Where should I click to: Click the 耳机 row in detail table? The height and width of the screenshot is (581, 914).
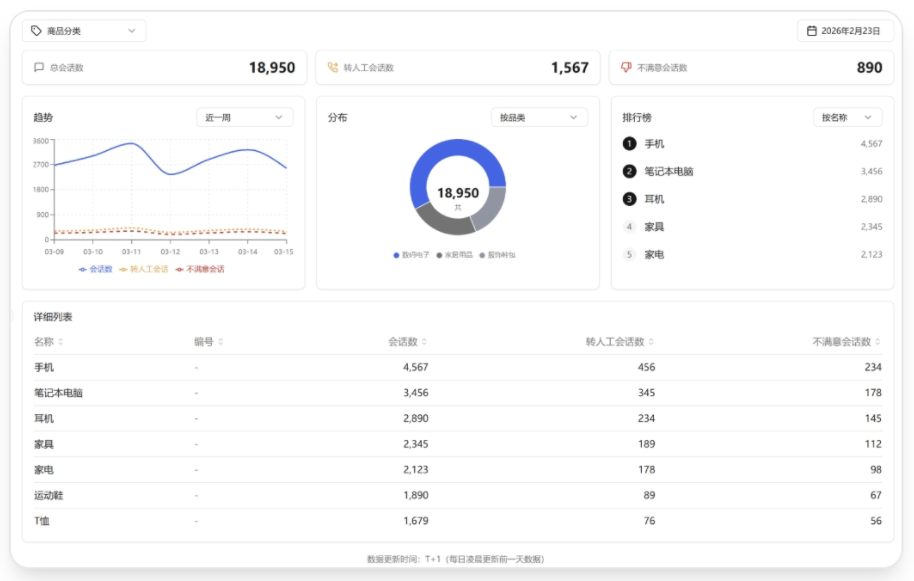44,419
